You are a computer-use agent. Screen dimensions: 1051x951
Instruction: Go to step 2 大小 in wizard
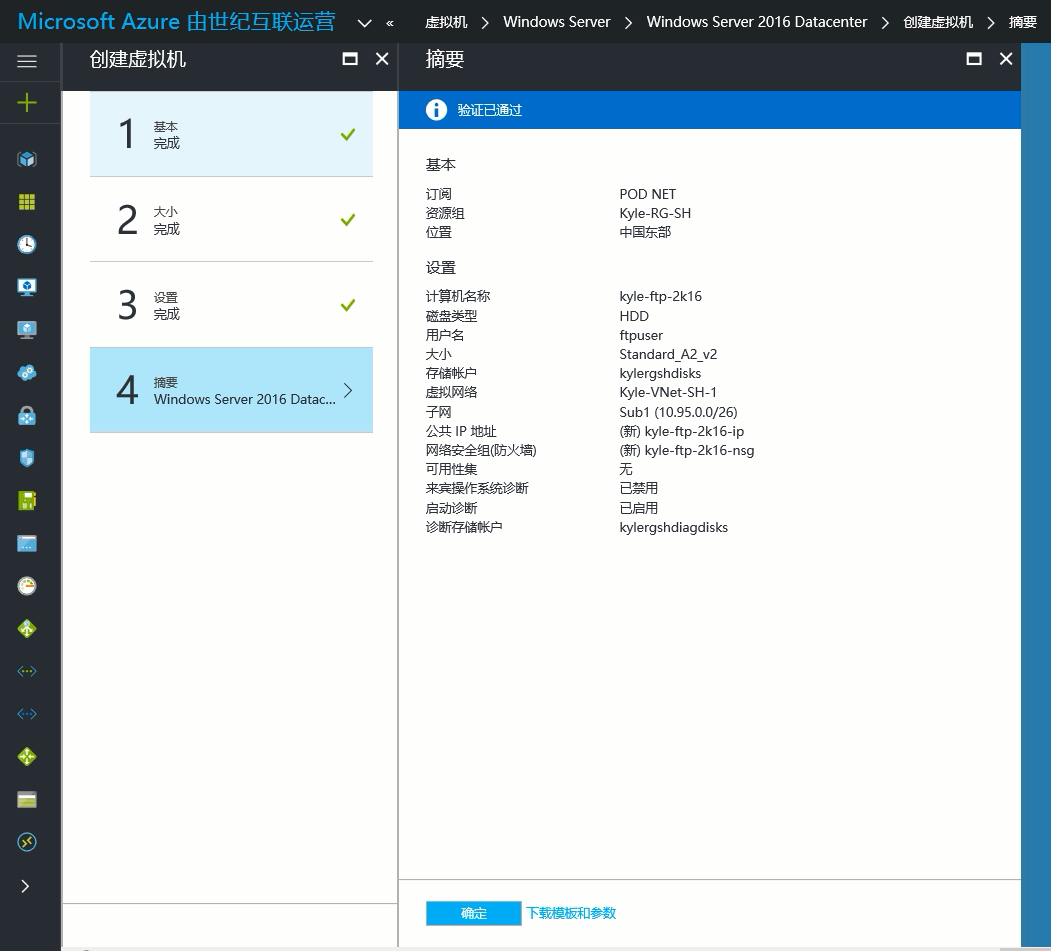pos(231,220)
